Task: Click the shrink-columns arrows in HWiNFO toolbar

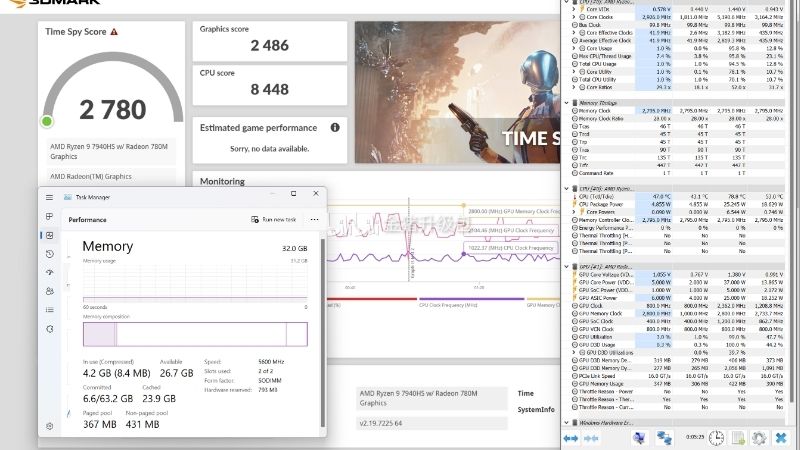Action: click(x=591, y=438)
